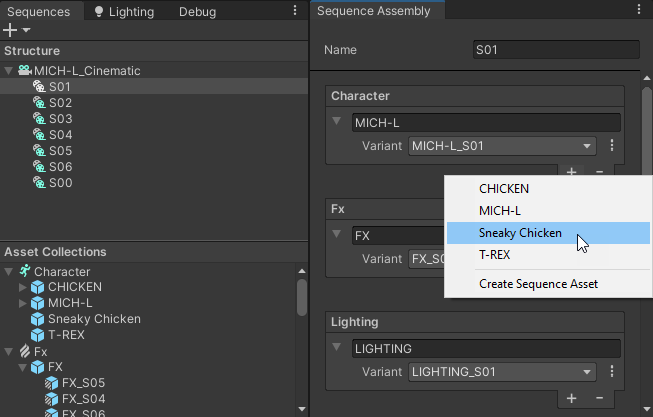Click the plus button under Lighting section
The height and width of the screenshot is (417, 653).
pos(572,397)
